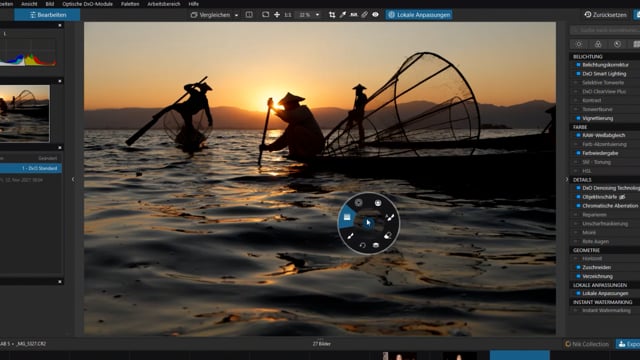Open the Bild menu
The width and height of the screenshot is (640, 360).
50,4
